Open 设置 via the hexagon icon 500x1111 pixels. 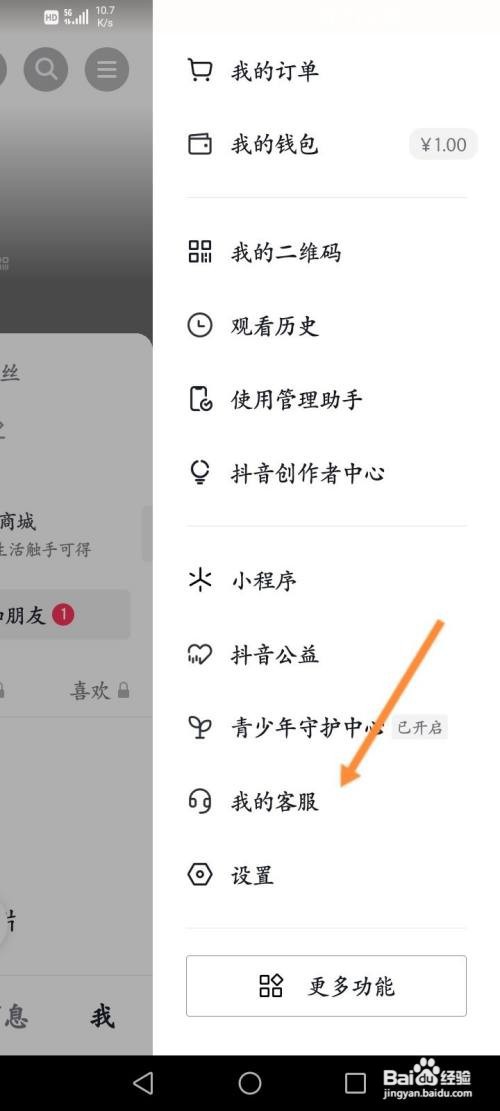tap(200, 875)
